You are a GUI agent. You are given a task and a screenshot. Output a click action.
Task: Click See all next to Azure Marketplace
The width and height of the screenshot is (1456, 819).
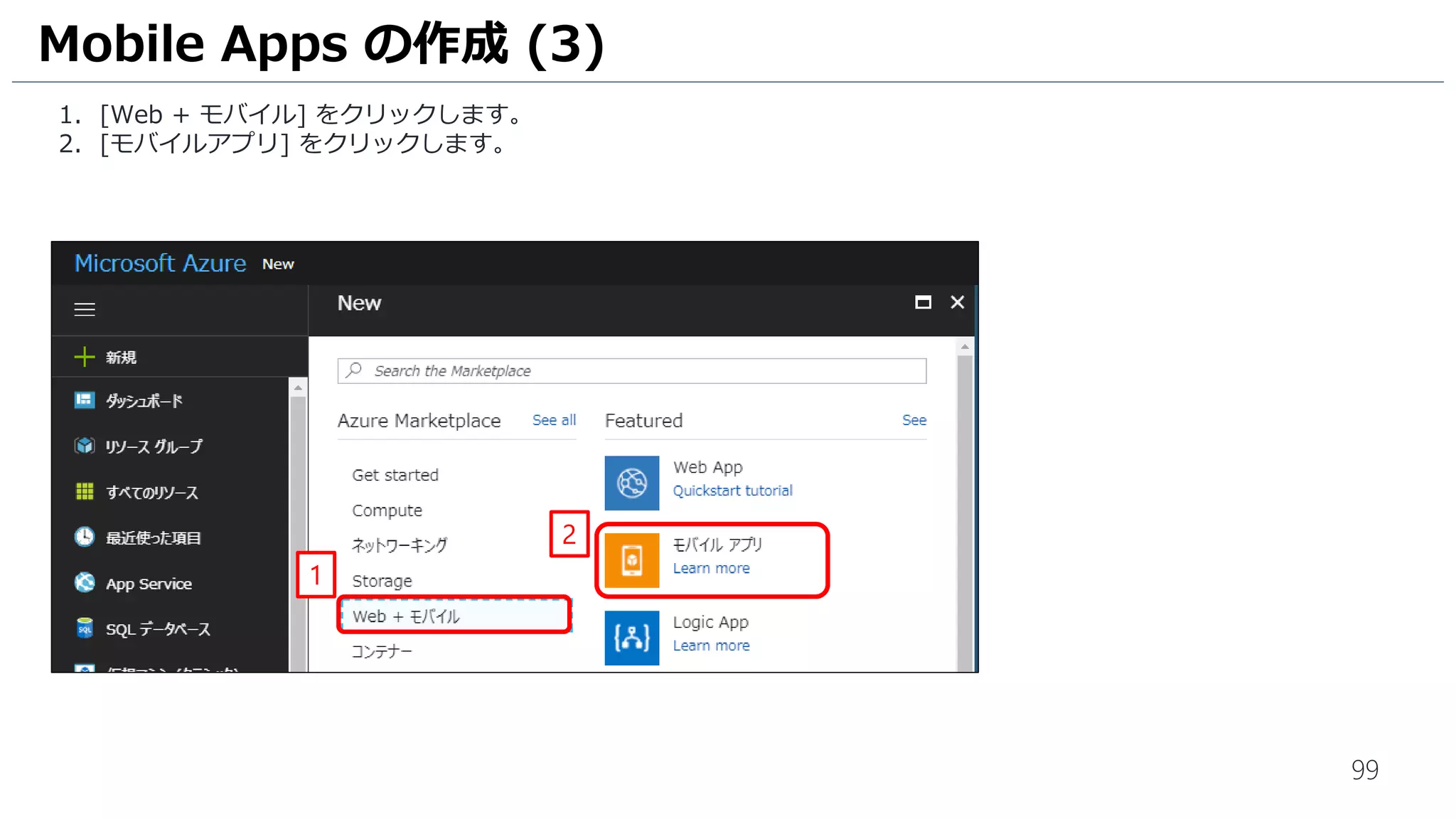(x=555, y=420)
